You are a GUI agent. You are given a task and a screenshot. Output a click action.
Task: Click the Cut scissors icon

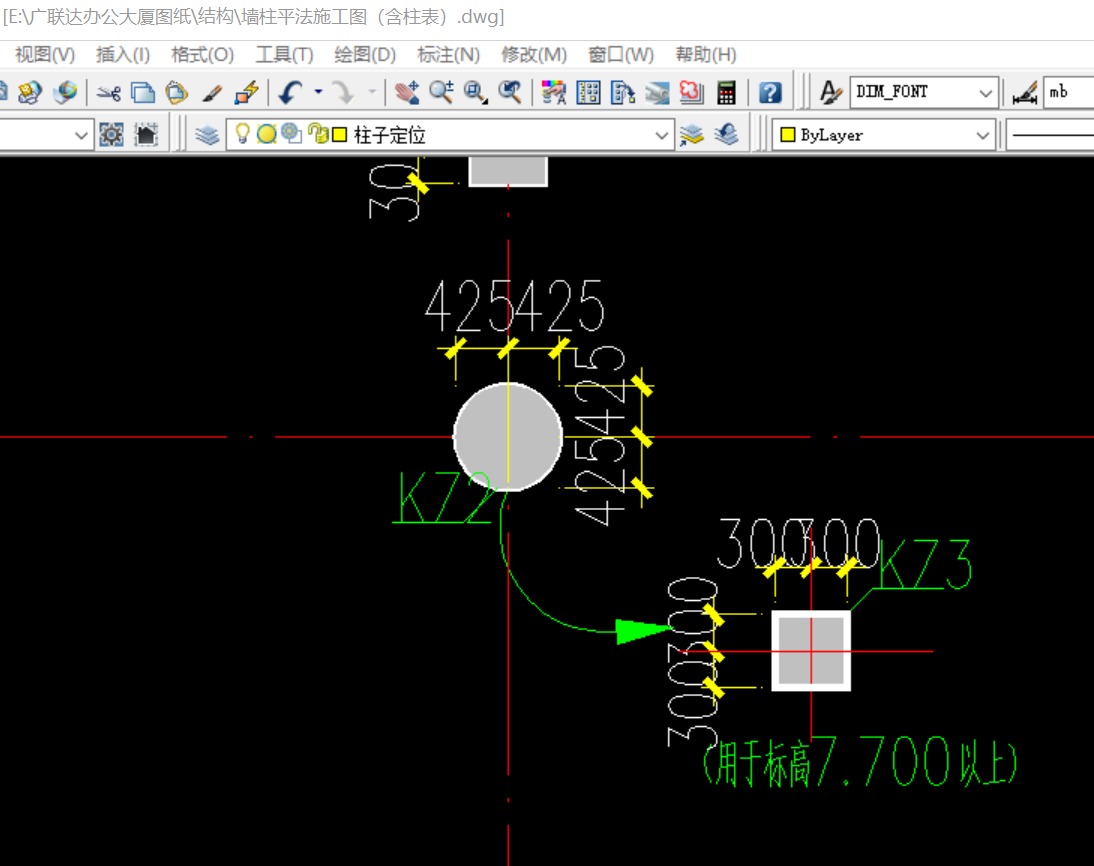pos(109,92)
